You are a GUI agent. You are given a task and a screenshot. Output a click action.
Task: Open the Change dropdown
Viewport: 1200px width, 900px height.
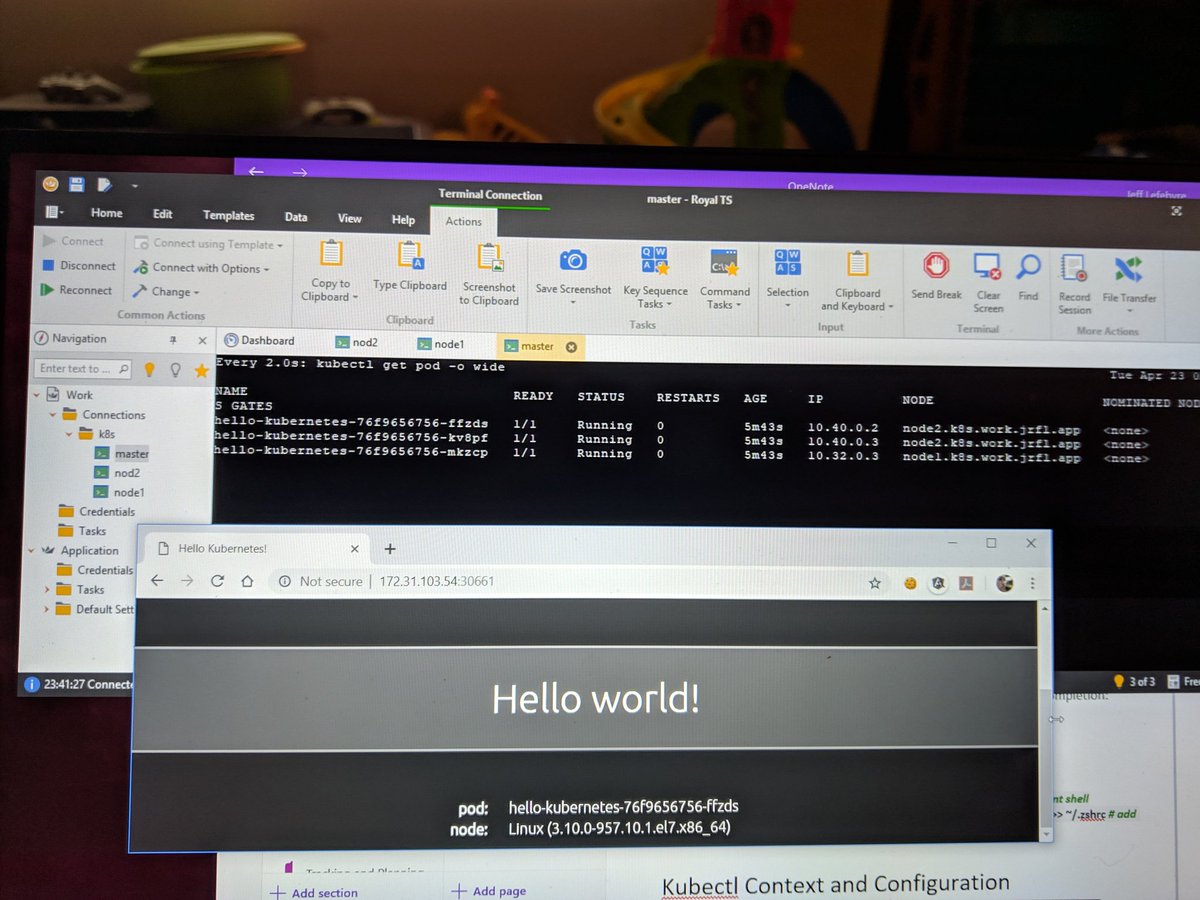165,292
